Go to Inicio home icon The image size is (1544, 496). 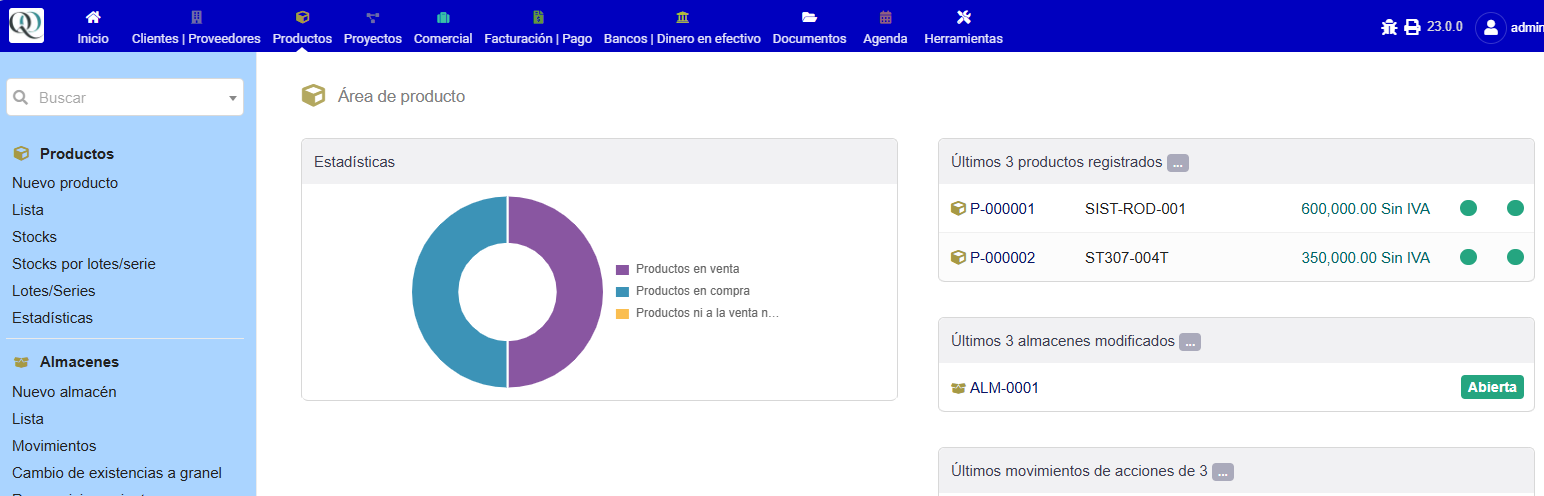point(93,27)
